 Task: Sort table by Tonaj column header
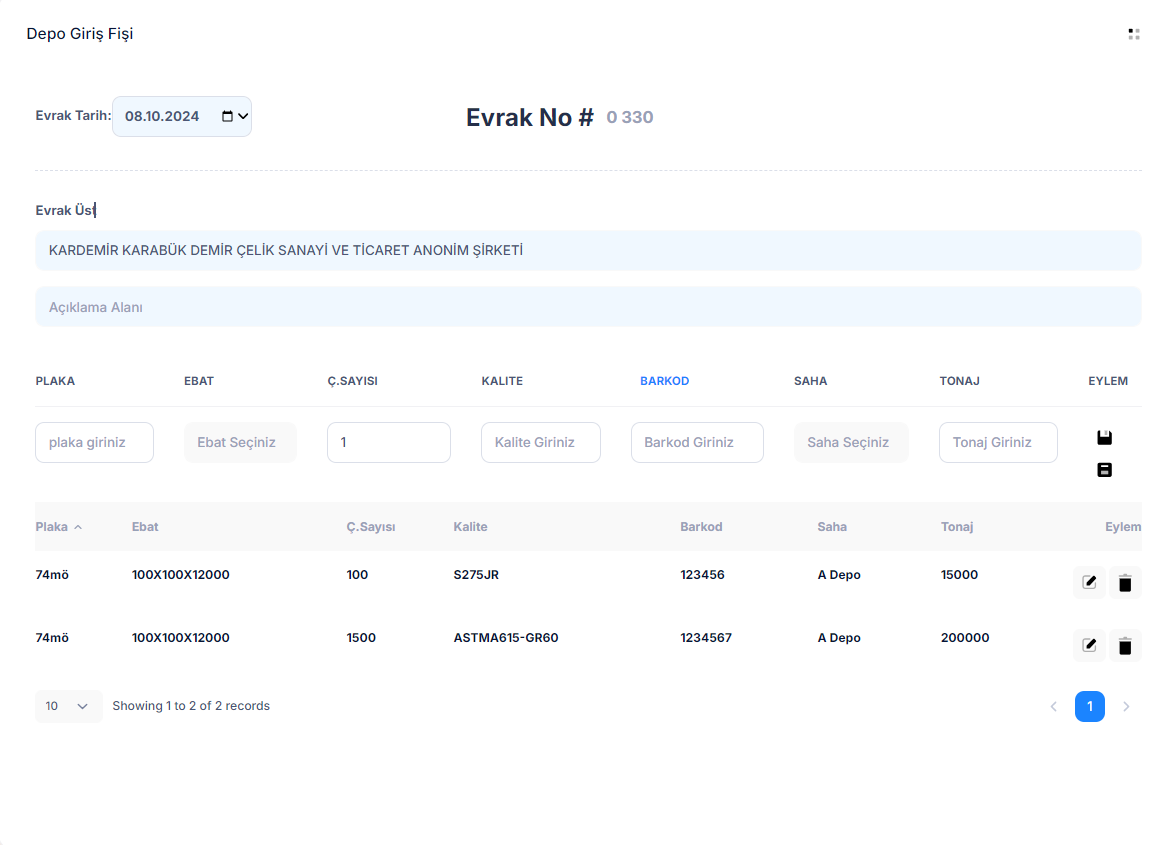point(956,527)
